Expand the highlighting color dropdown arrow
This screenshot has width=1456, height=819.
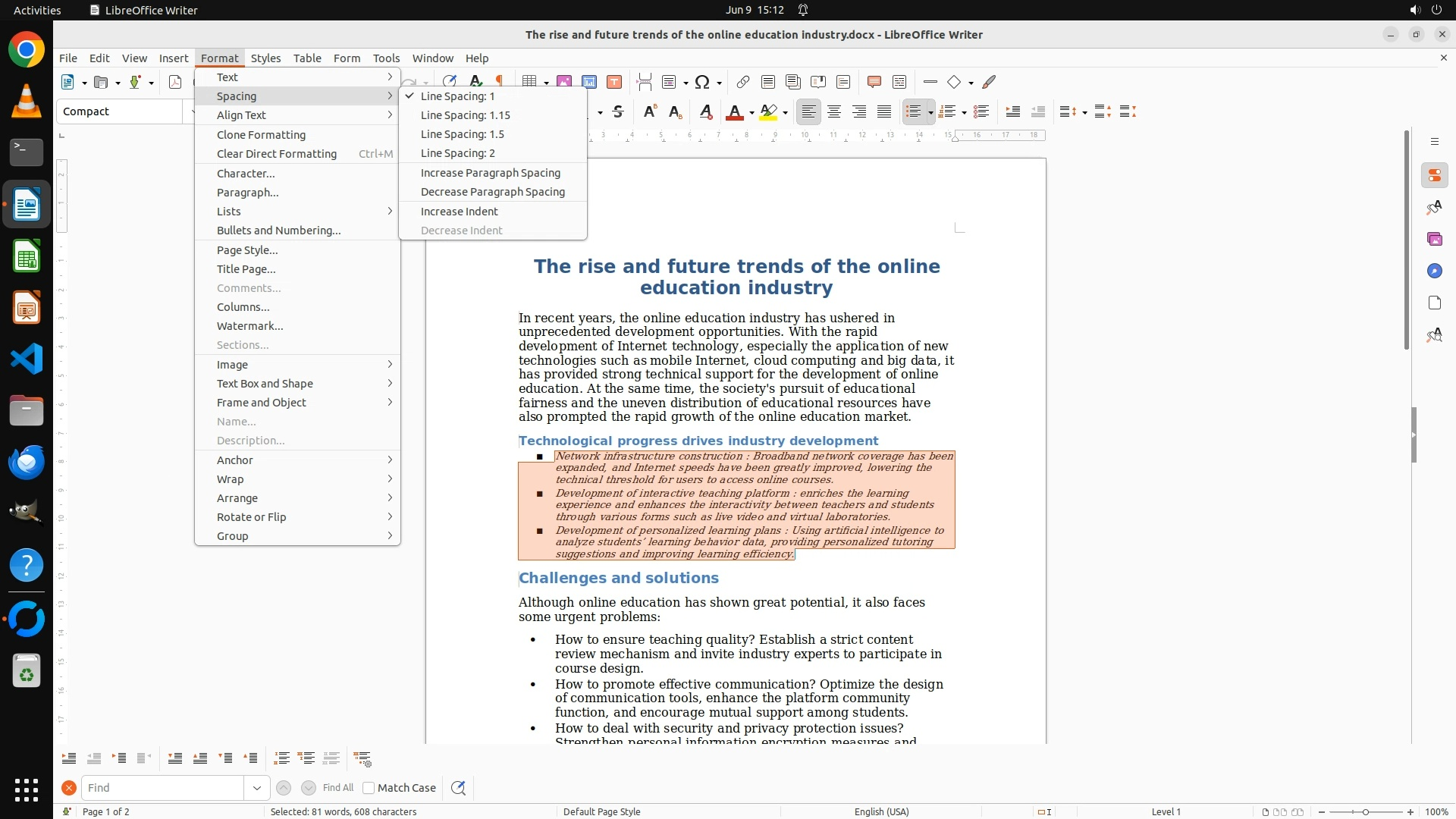pyautogui.click(x=786, y=112)
